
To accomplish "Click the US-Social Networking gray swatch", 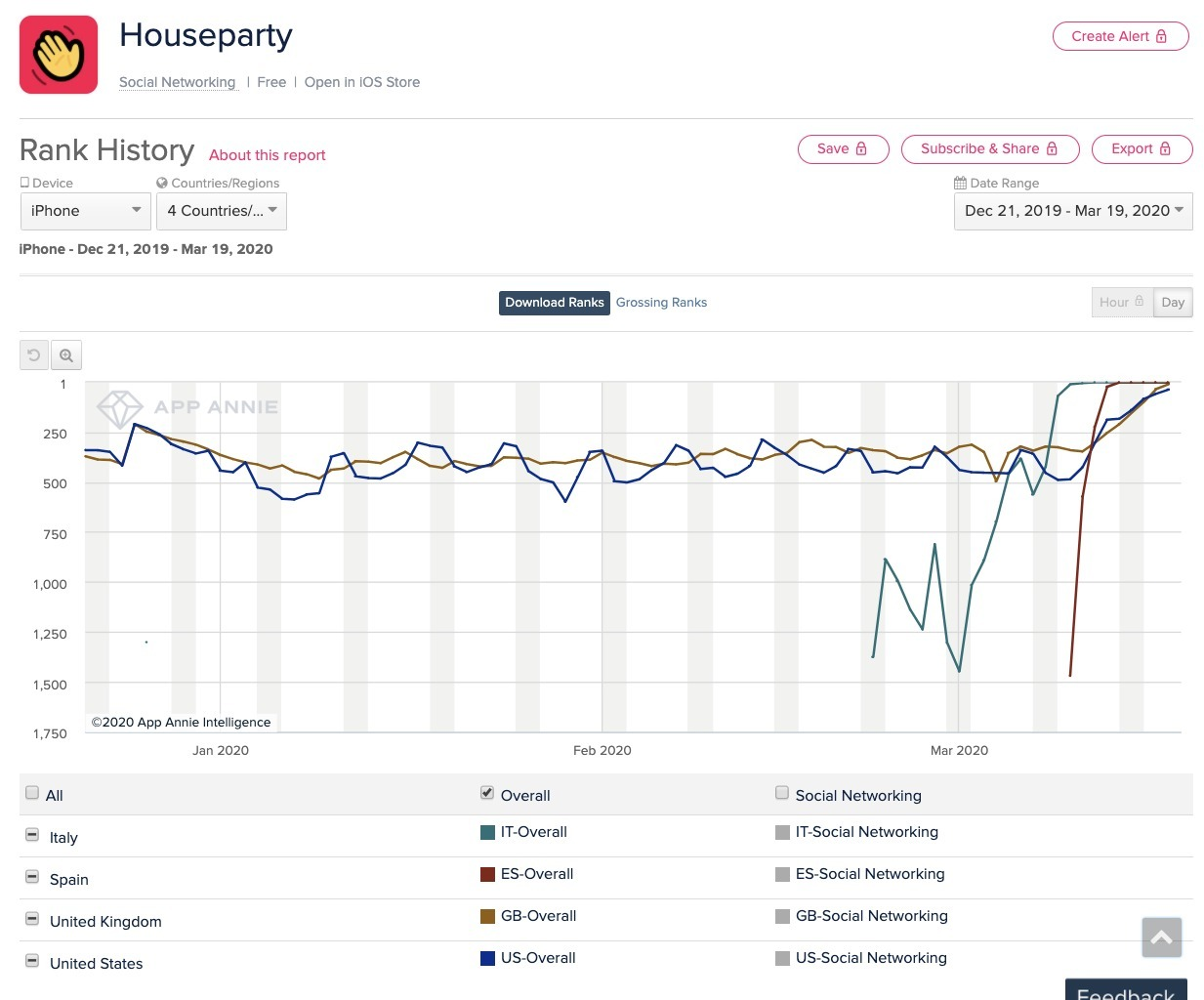I will point(782,958).
